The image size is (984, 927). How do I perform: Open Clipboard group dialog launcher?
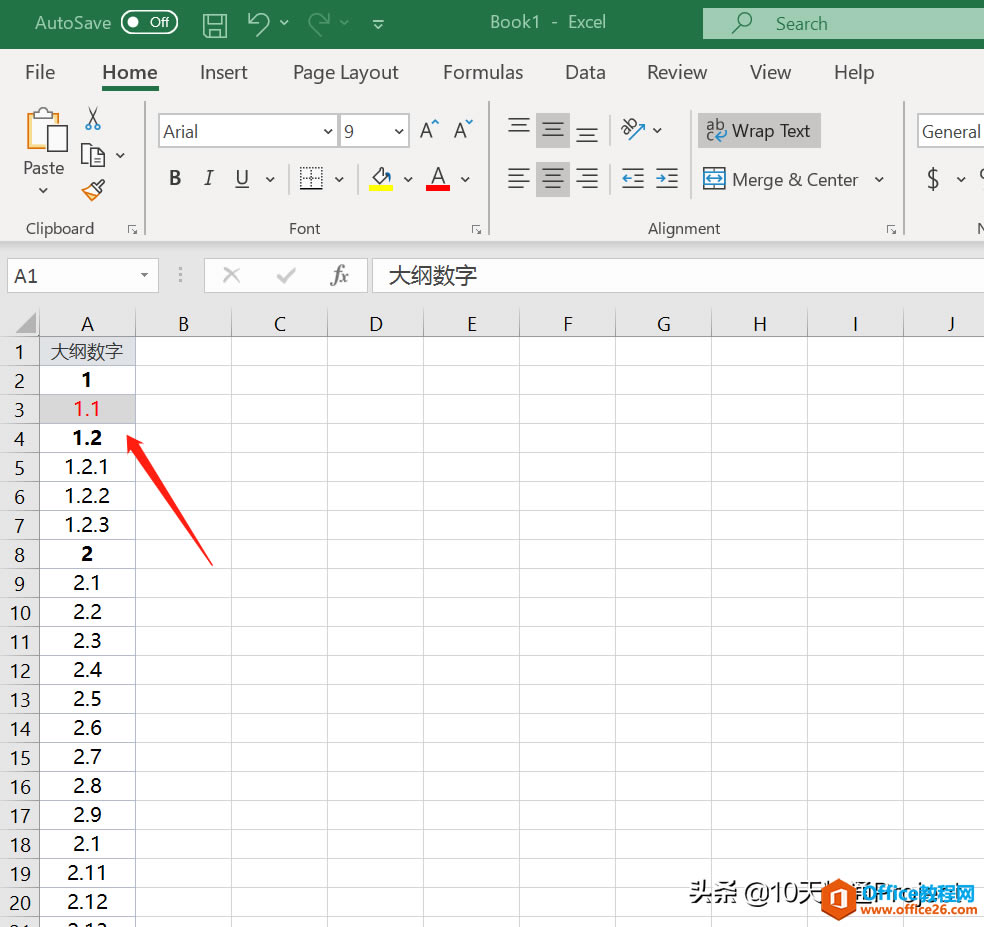[132, 229]
